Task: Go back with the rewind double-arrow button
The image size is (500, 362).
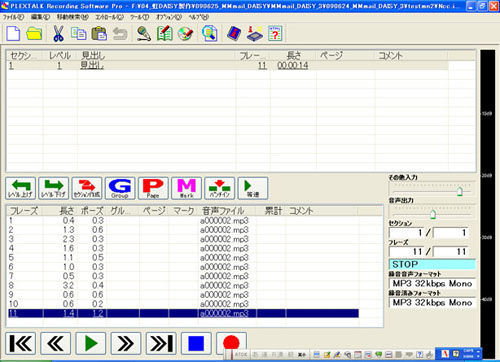Action: [x=56, y=343]
